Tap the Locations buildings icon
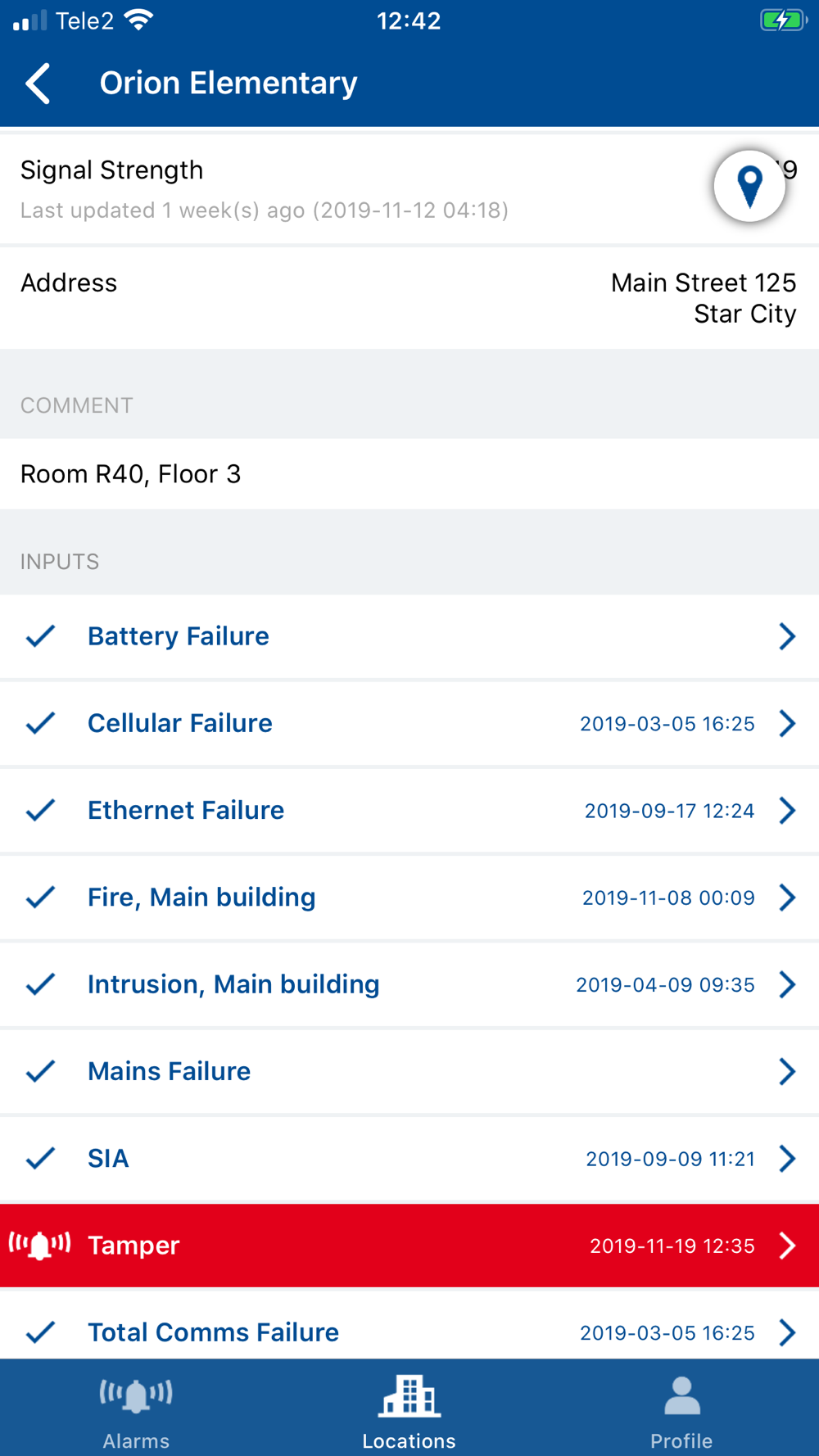Image resolution: width=819 pixels, height=1456 pixels. (409, 1395)
